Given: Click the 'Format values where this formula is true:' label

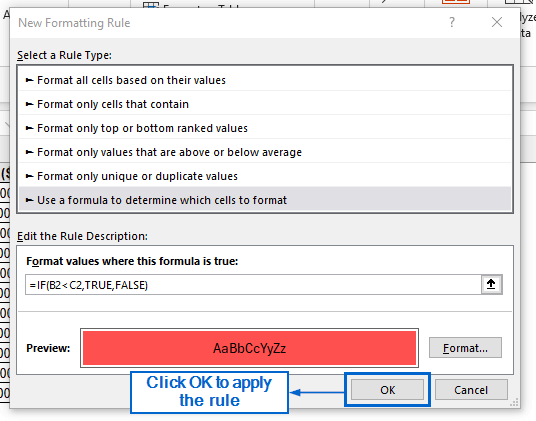Looking at the screenshot, I should tap(132, 261).
